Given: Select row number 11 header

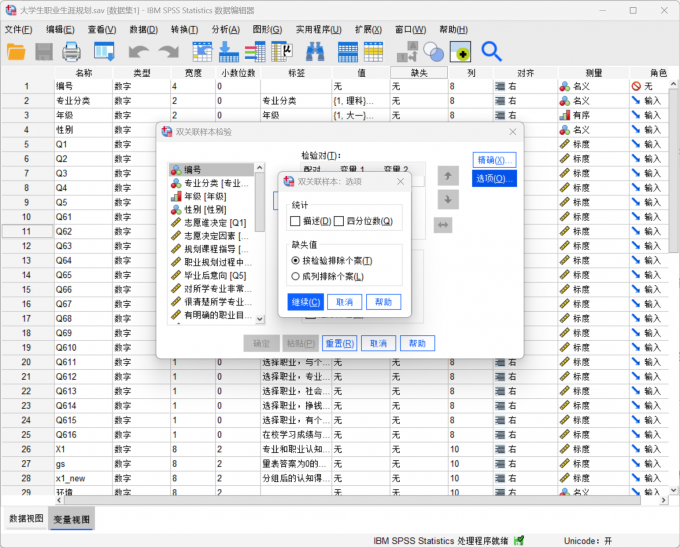Looking at the screenshot, I should [27, 232].
